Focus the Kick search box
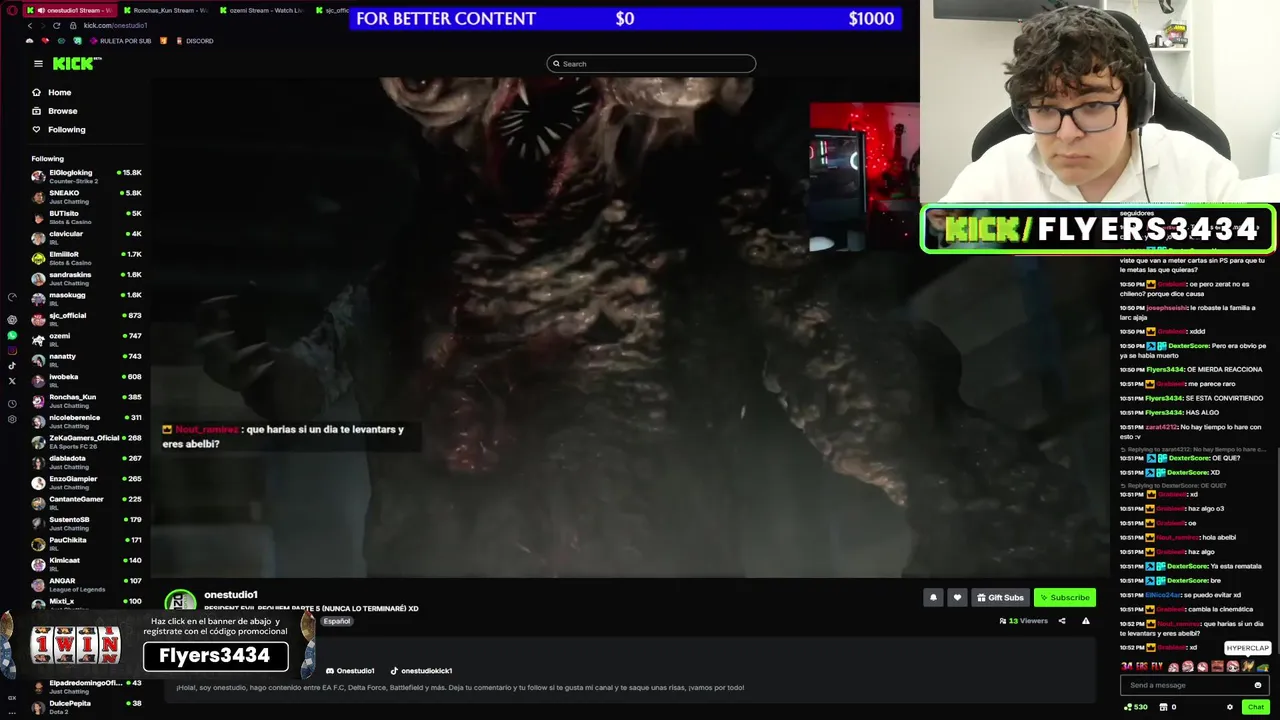Viewport: 1280px width, 720px height. click(x=651, y=64)
